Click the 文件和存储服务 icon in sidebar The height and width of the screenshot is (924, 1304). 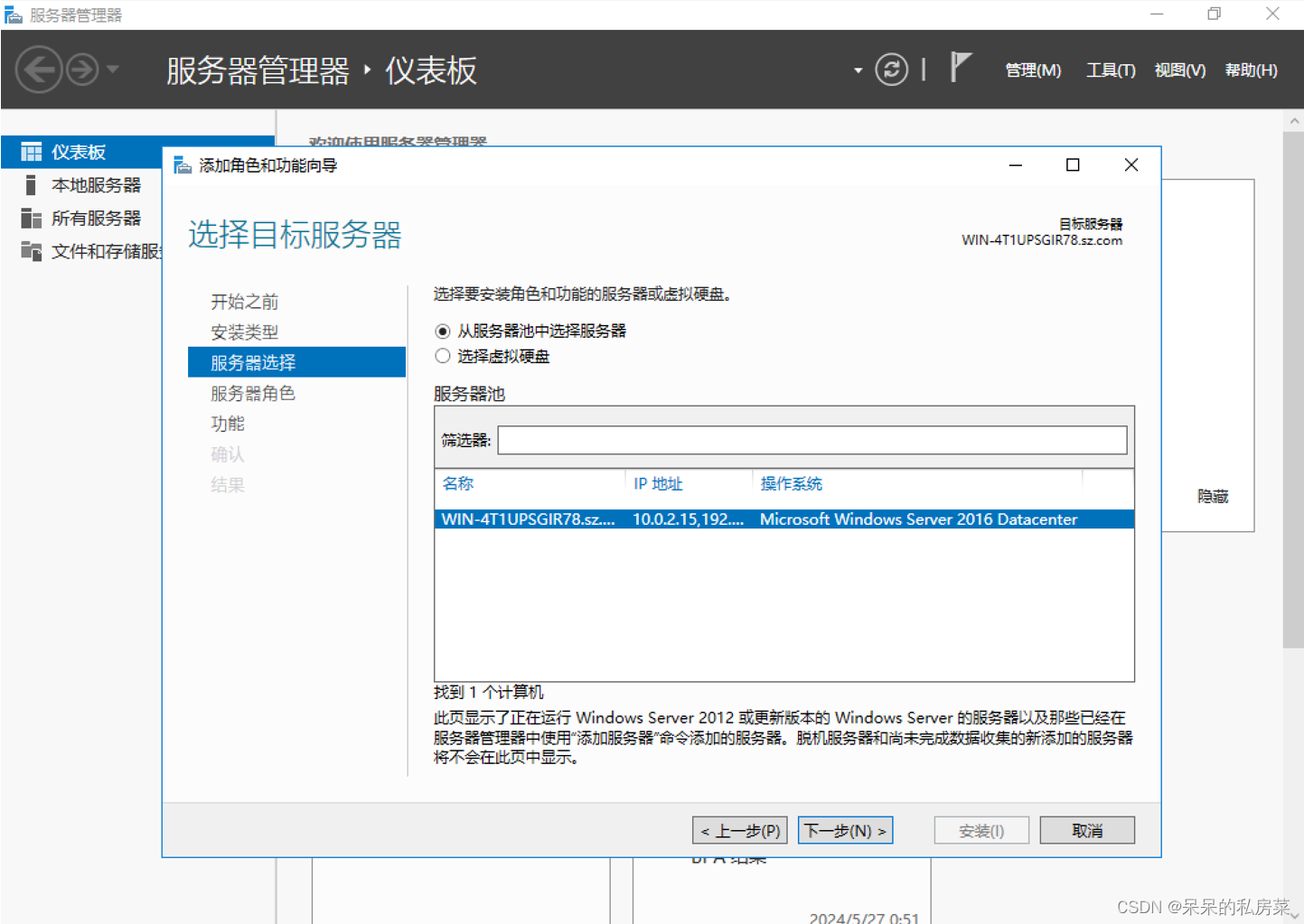pos(32,251)
